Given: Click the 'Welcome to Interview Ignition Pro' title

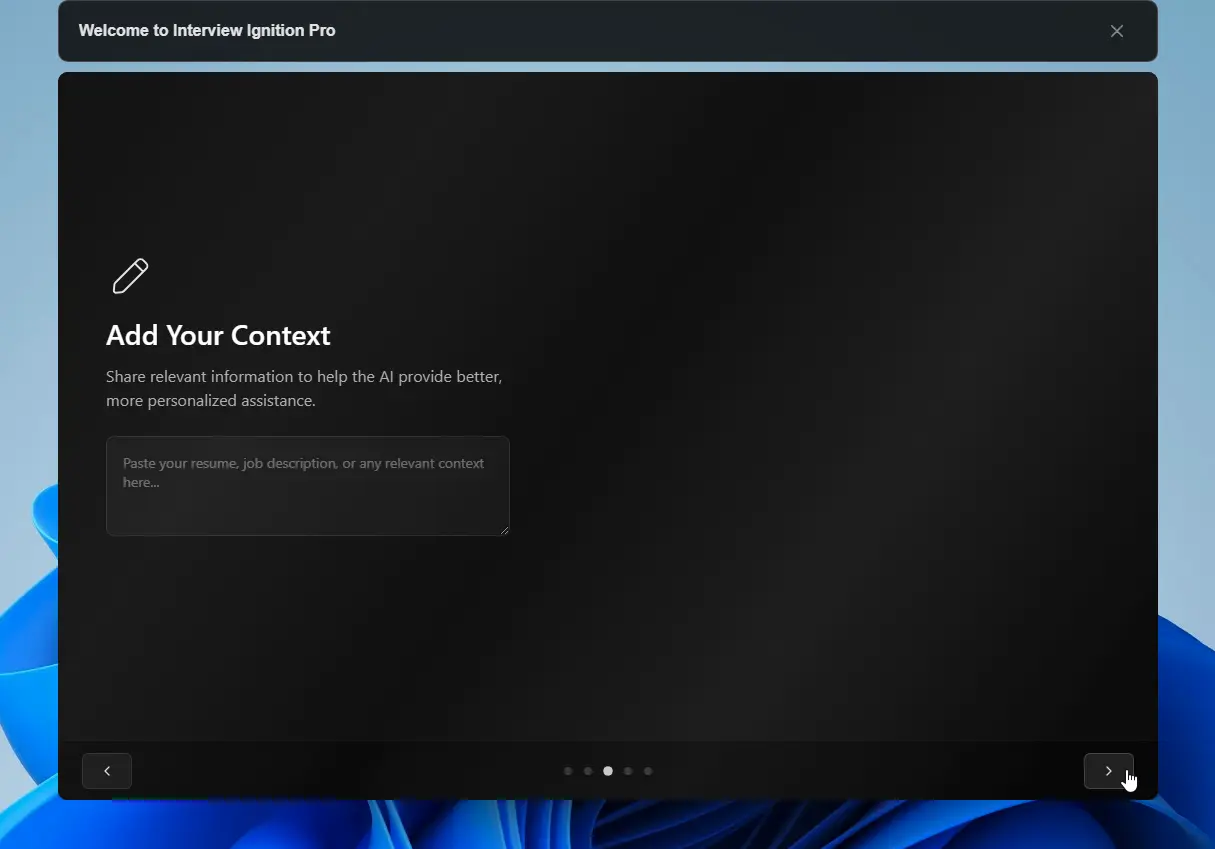Looking at the screenshot, I should 206,30.
